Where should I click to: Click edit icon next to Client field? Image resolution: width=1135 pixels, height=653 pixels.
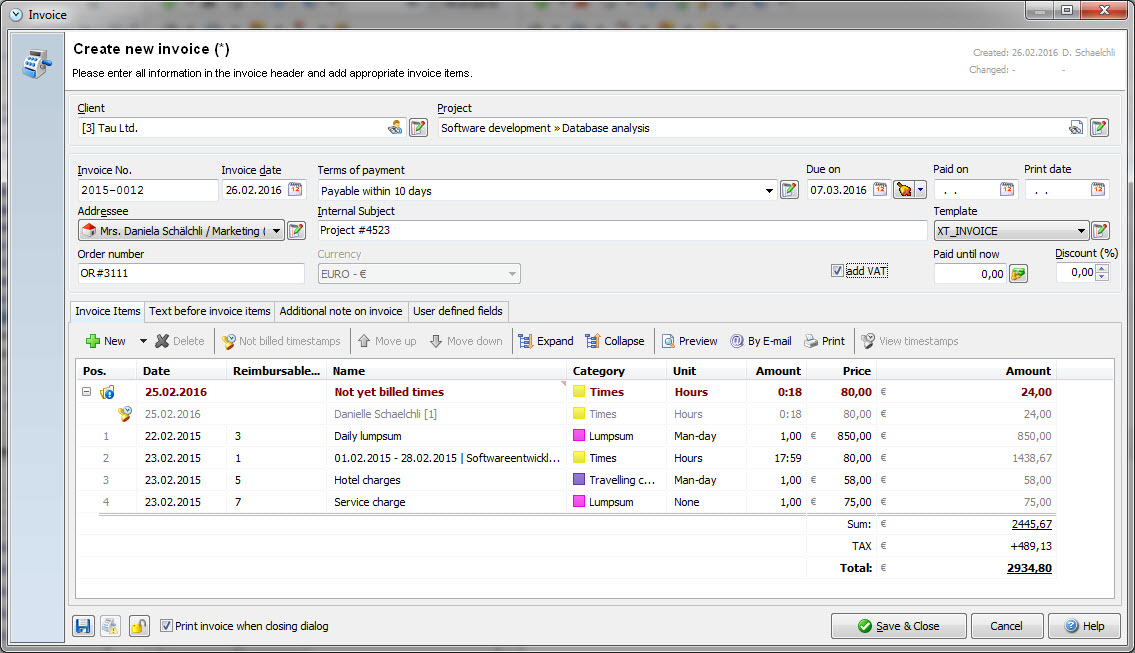tap(418, 127)
